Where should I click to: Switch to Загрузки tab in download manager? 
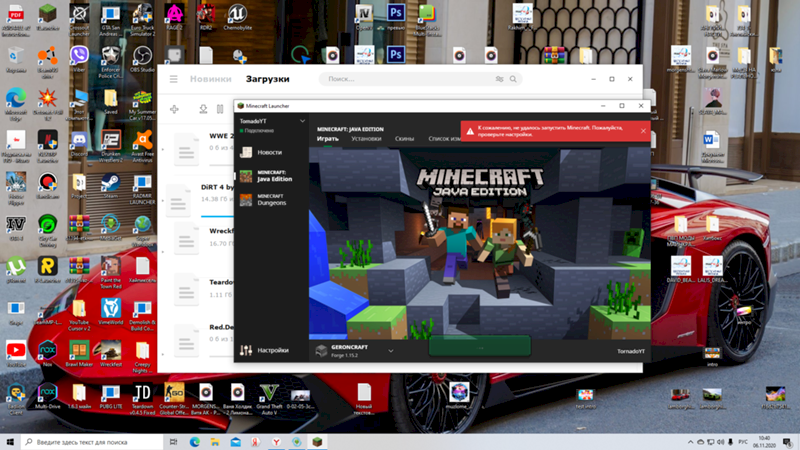[x=267, y=79]
